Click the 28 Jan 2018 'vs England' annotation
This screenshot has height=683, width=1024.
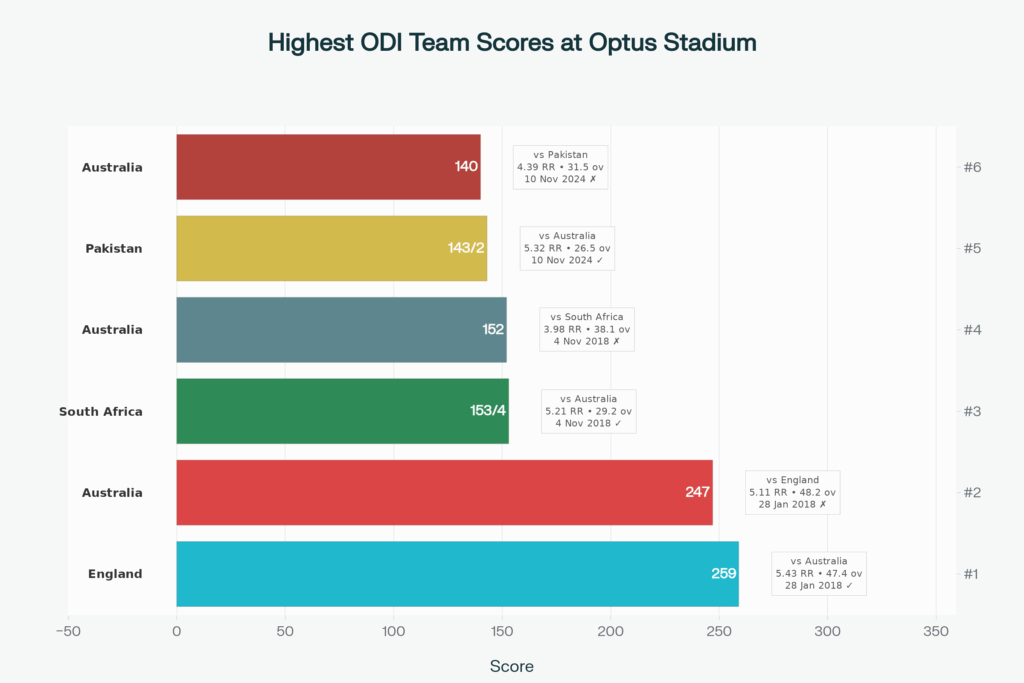pos(792,492)
